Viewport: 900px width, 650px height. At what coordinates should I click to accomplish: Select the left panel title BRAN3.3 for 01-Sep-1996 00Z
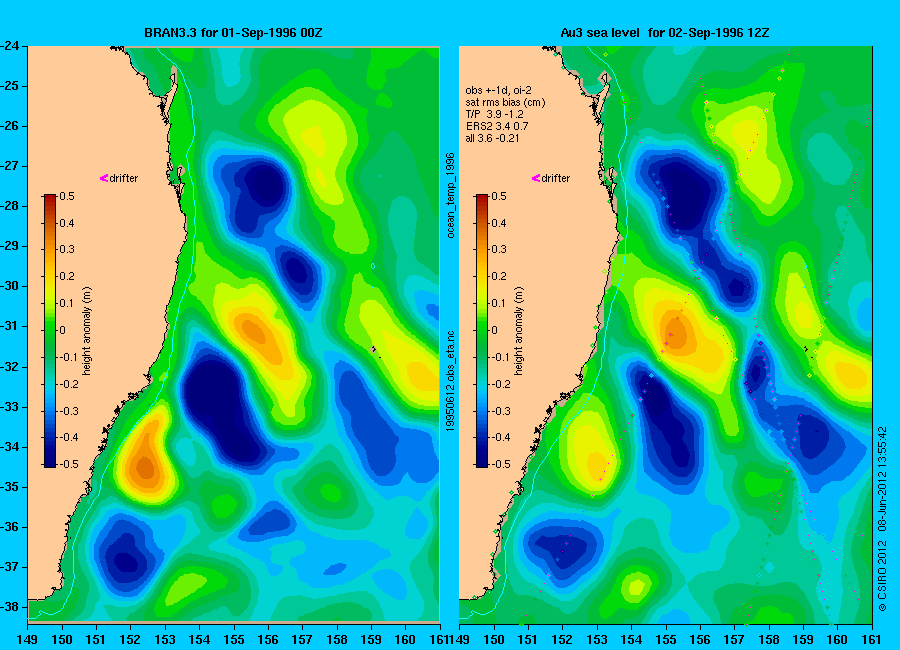(233, 33)
